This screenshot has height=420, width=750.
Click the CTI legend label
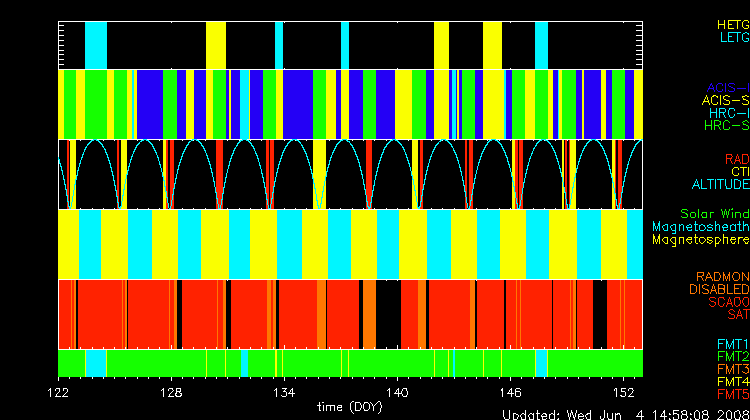(739, 172)
